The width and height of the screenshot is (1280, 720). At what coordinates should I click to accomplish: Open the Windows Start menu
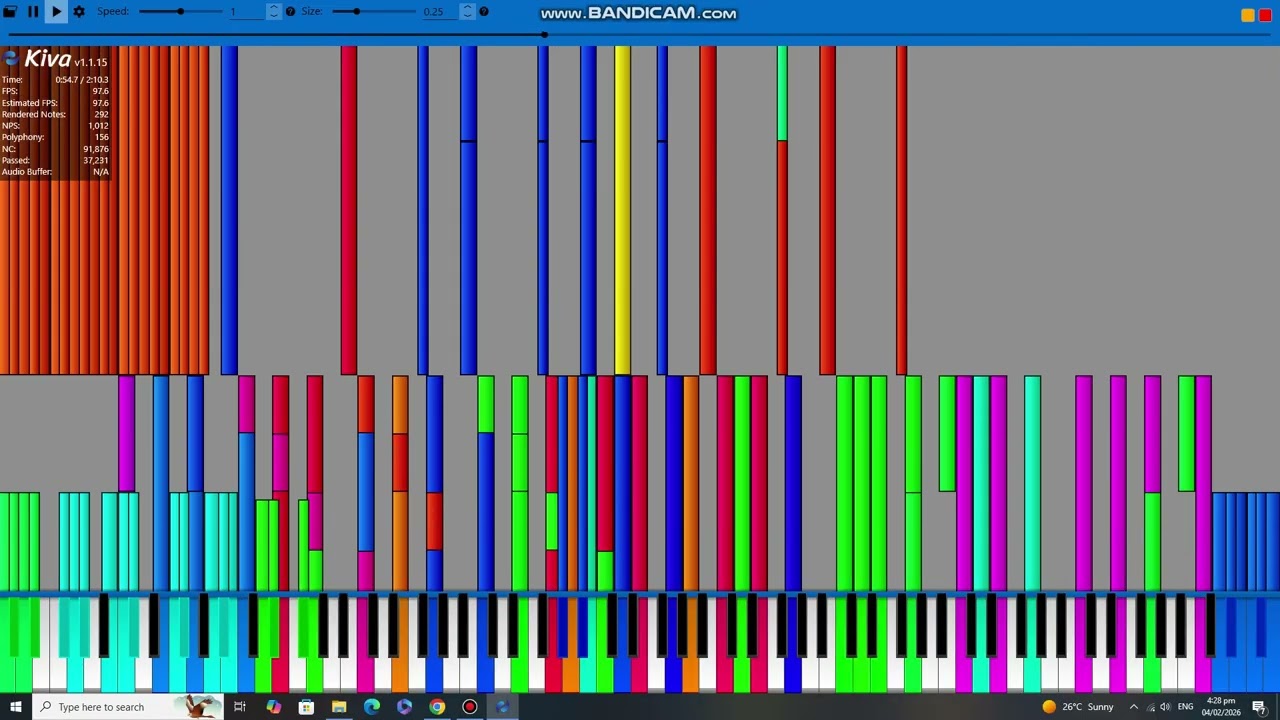coord(15,707)
